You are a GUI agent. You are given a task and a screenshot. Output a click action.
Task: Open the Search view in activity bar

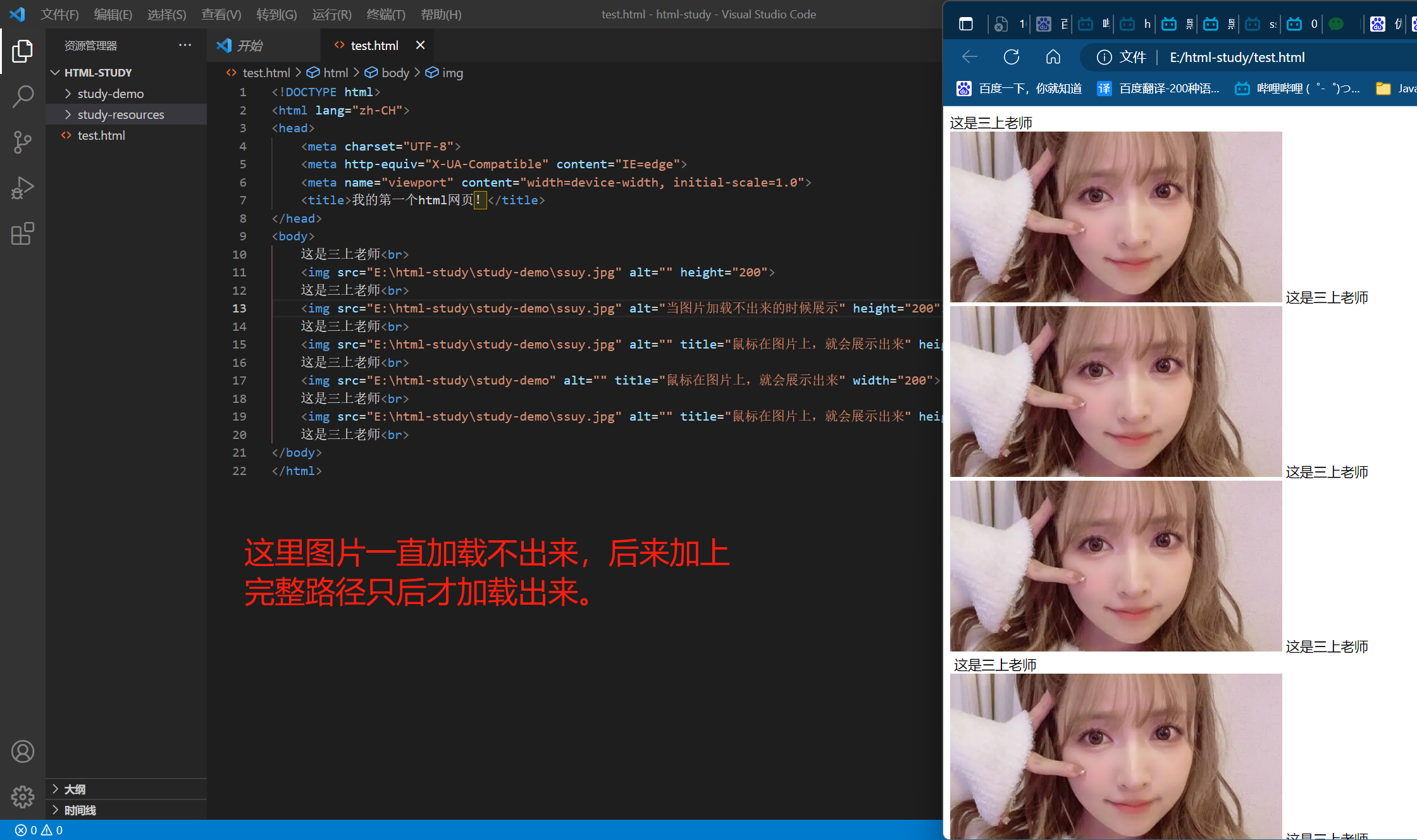[x=22, y=97]
